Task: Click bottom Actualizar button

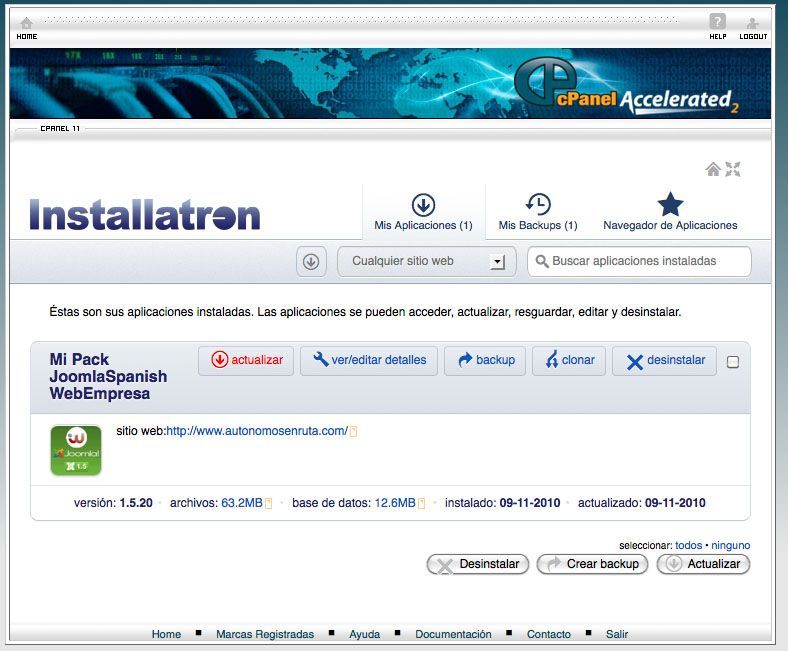Action: tap(704, 564)
